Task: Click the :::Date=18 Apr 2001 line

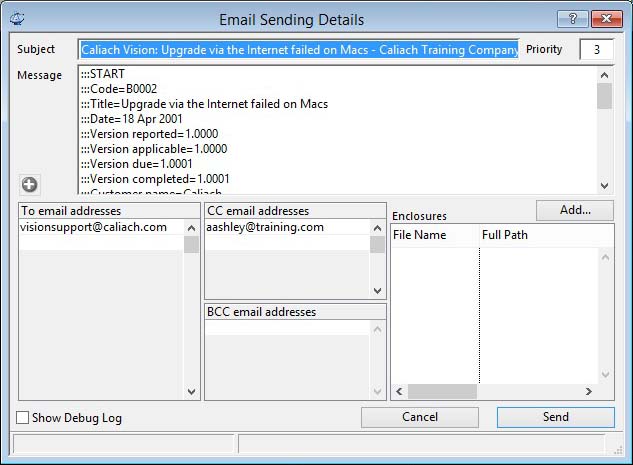Action: pos(132,119)
